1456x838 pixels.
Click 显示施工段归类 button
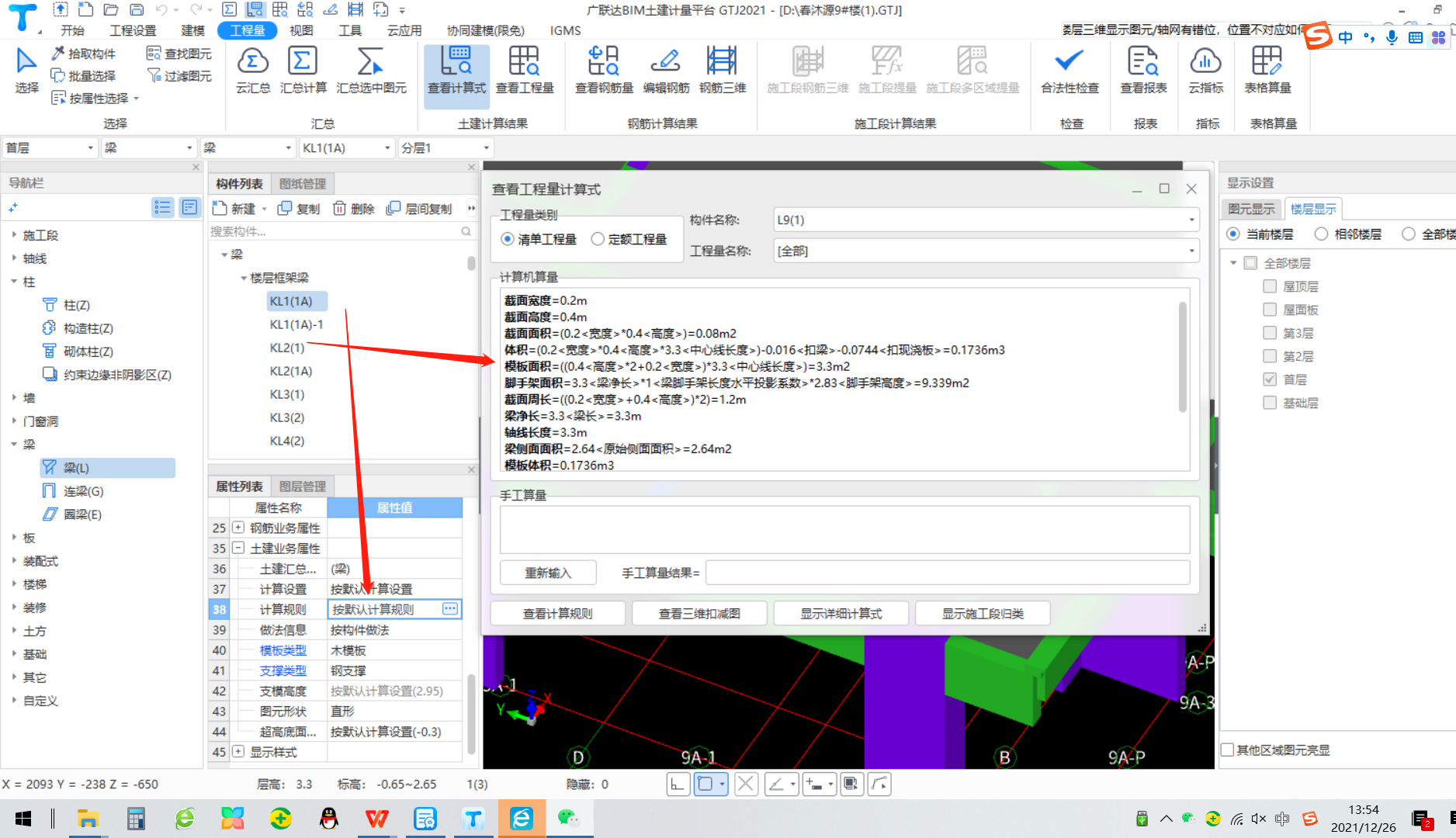pos(983,613)
